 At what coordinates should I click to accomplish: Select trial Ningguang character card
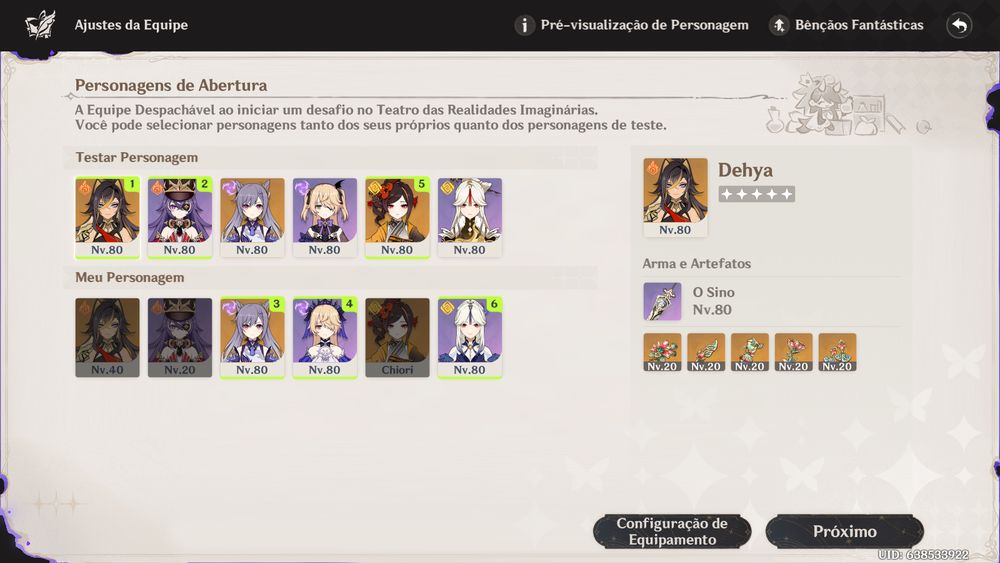coord(470,217)
